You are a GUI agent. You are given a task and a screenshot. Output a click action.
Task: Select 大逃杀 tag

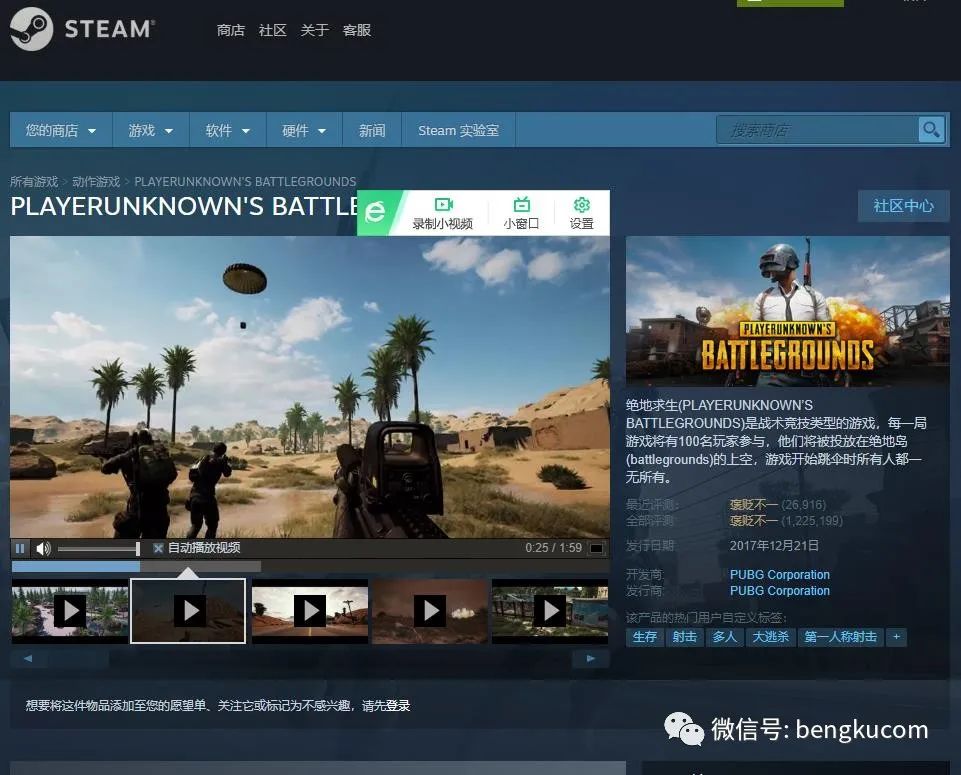pyautogui.click(x=770, y=637)
